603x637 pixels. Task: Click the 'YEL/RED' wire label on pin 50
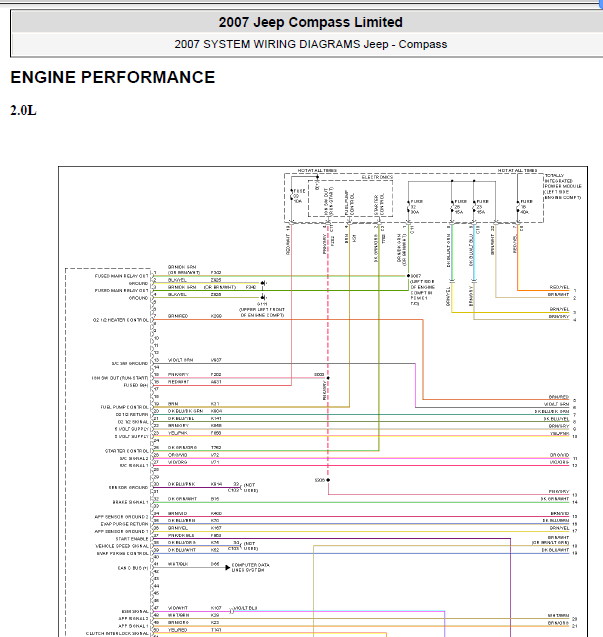click(178, 630)
